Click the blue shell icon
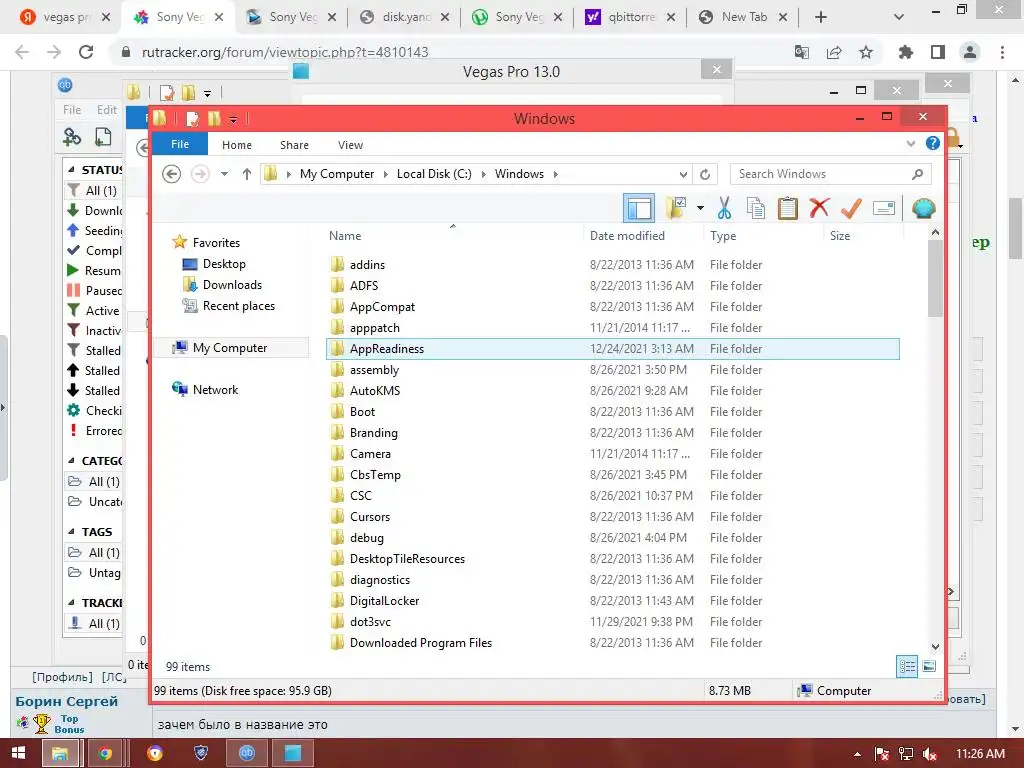 (923, 208)
